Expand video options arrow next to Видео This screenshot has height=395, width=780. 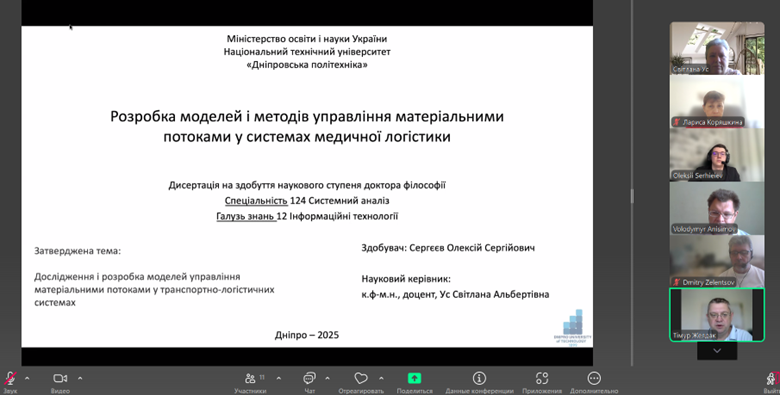click(x=80, y=379)
